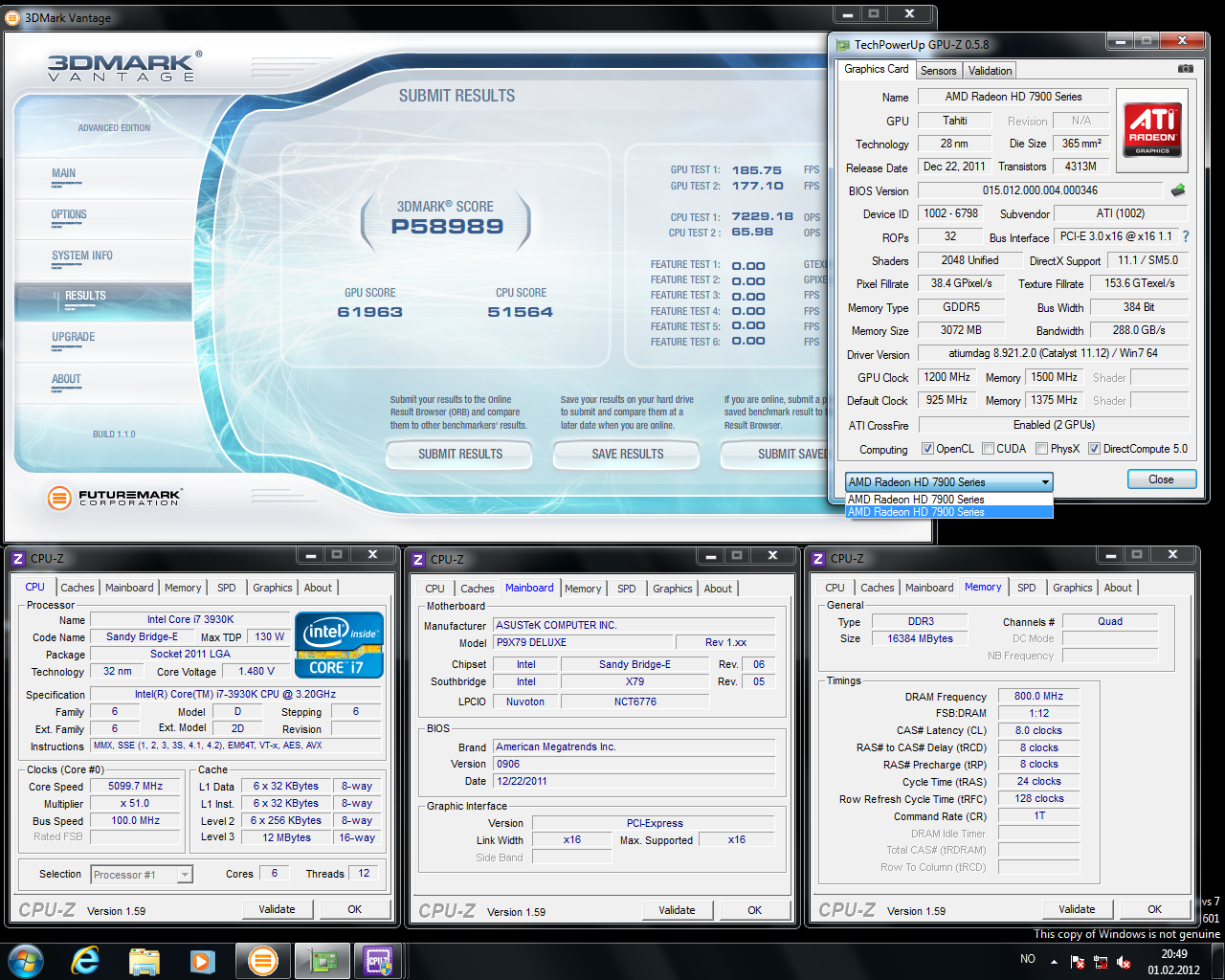The image size is (1225, 980).
Task: Open SYSTEM INFO in 3DMark sidebar
Action: pyautogui.click(x=82, y=256)
